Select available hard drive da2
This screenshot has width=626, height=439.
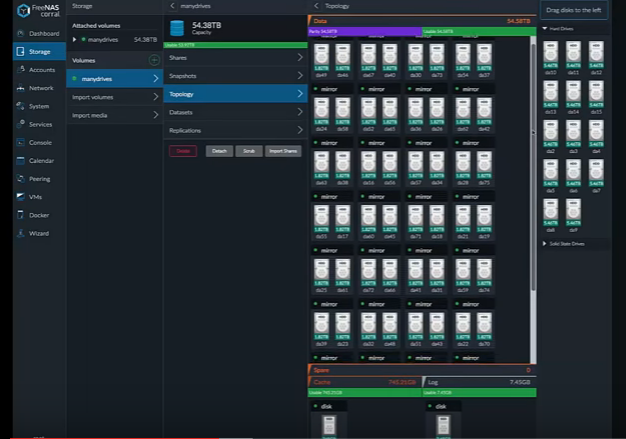click(551, 137)
